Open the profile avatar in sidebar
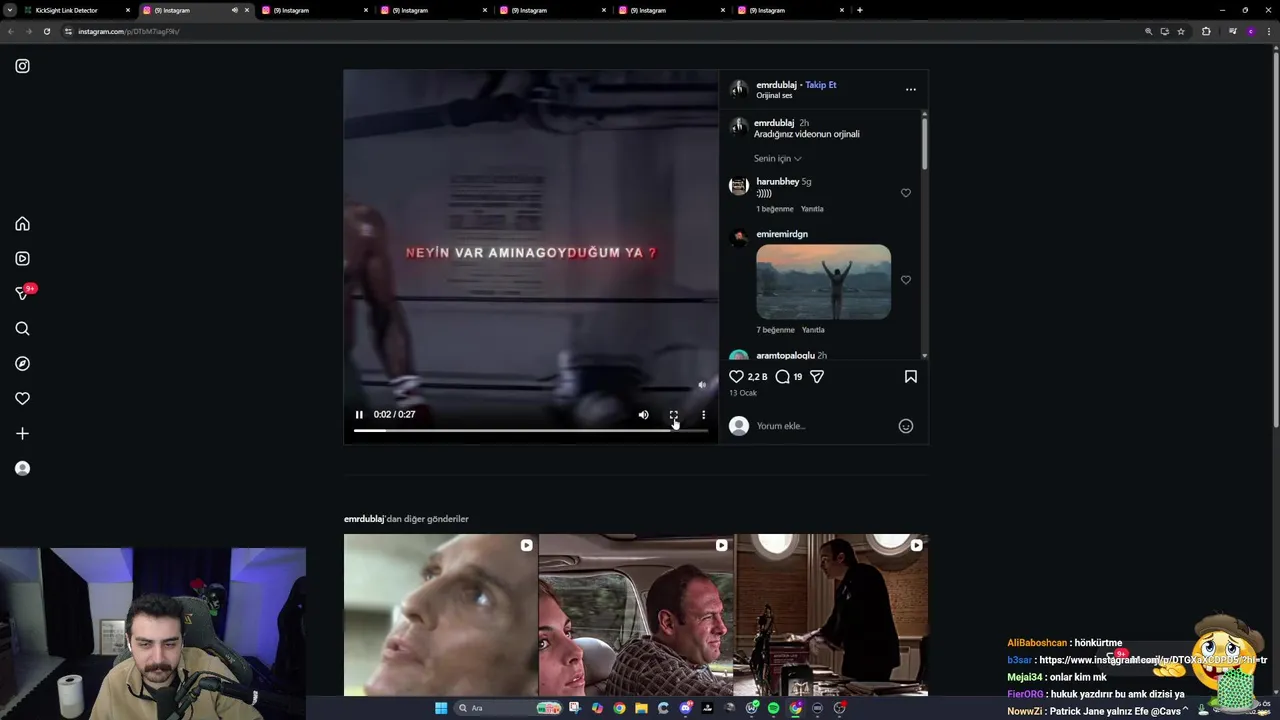Screen dimensions: 1280x720 [22, 468]
